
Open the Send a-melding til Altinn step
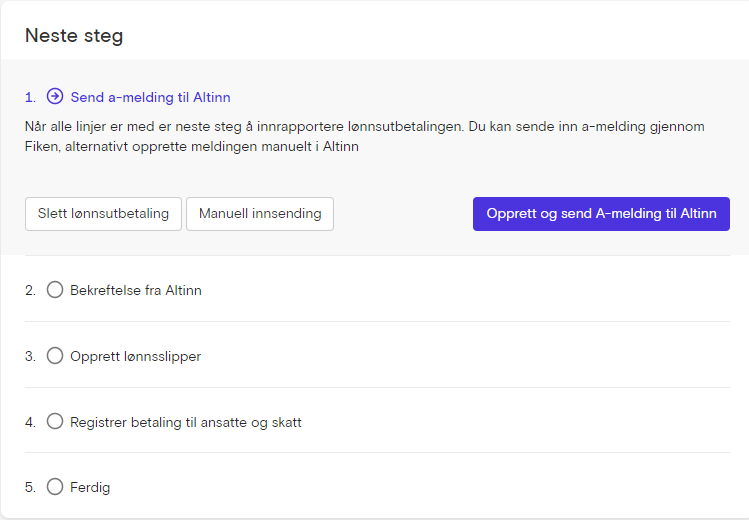[x=150, y=97]
